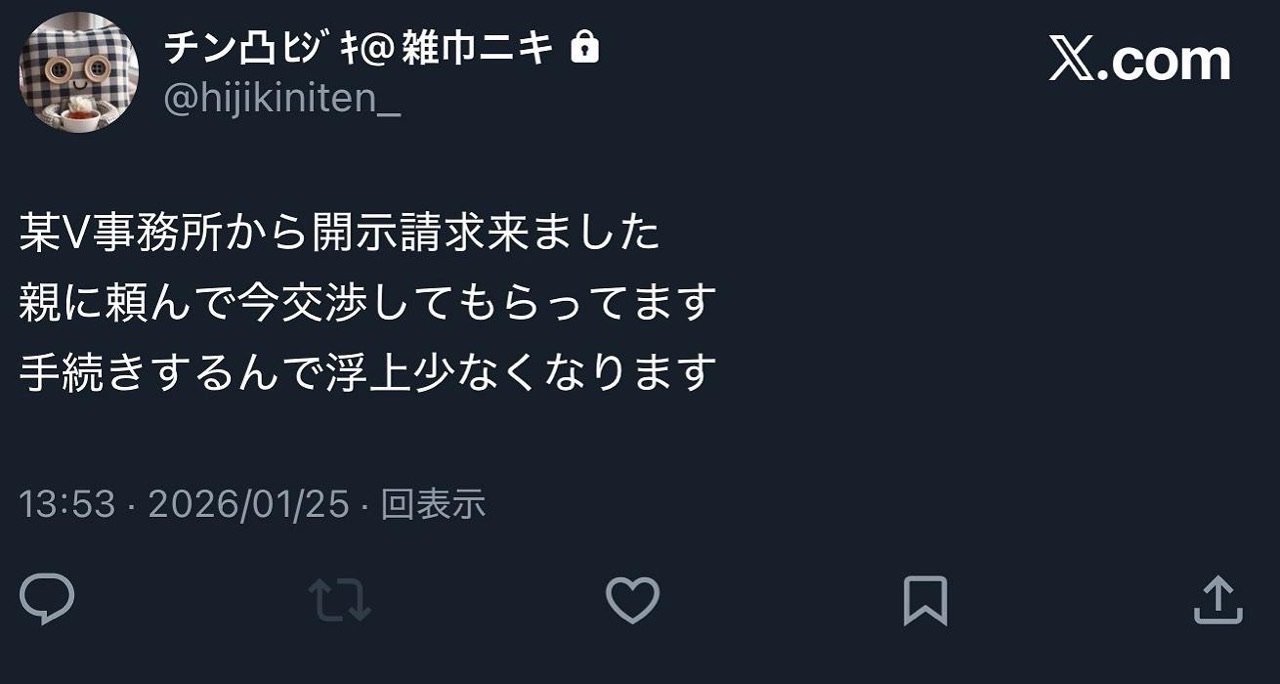Click the line starting with "手続きするんで"

click(369, 372)
